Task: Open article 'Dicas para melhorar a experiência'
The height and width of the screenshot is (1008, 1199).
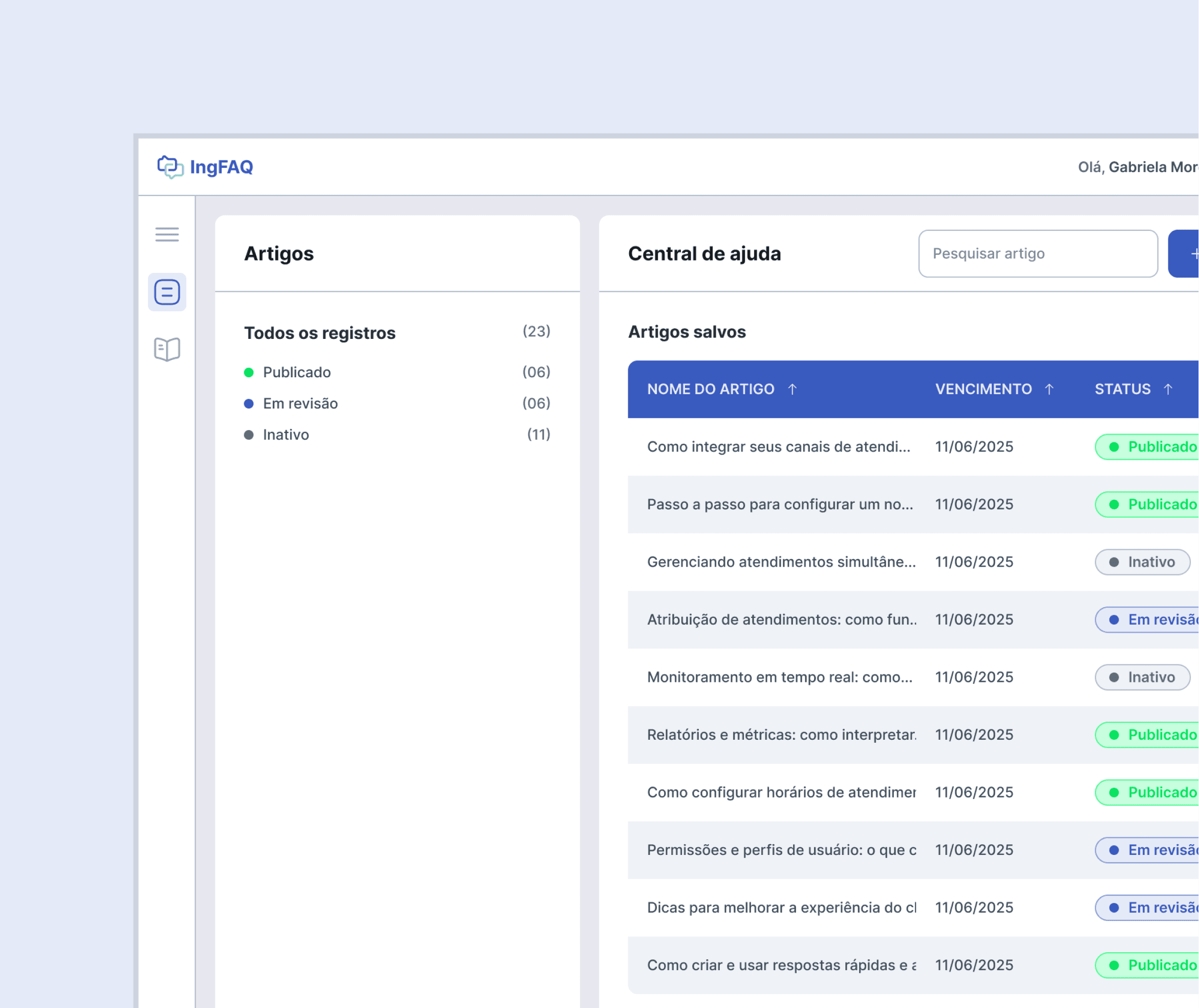Action: coord(781,908)
